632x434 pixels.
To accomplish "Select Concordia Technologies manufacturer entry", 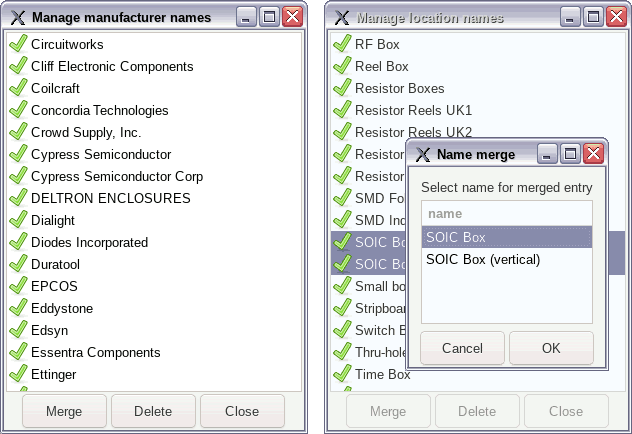I will [x=154, y=110].
